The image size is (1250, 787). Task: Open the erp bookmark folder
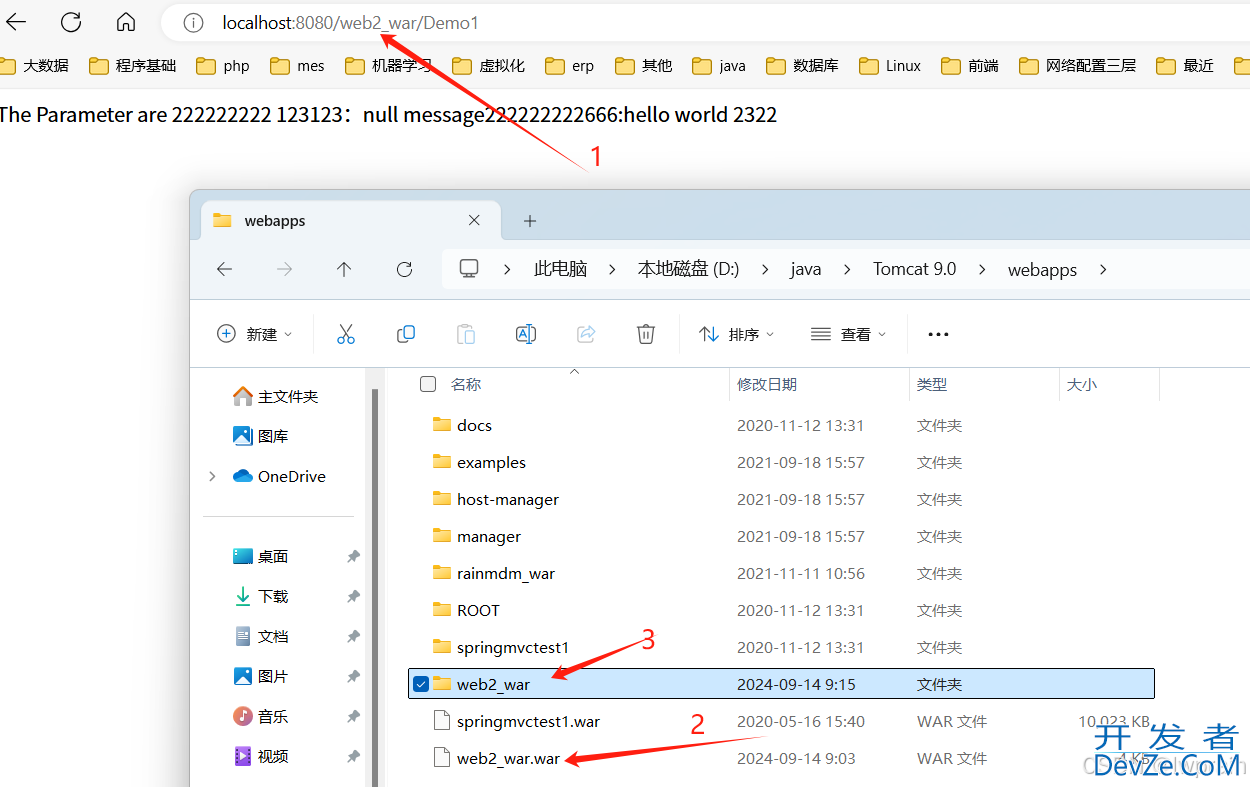click(x=570, y=66)
